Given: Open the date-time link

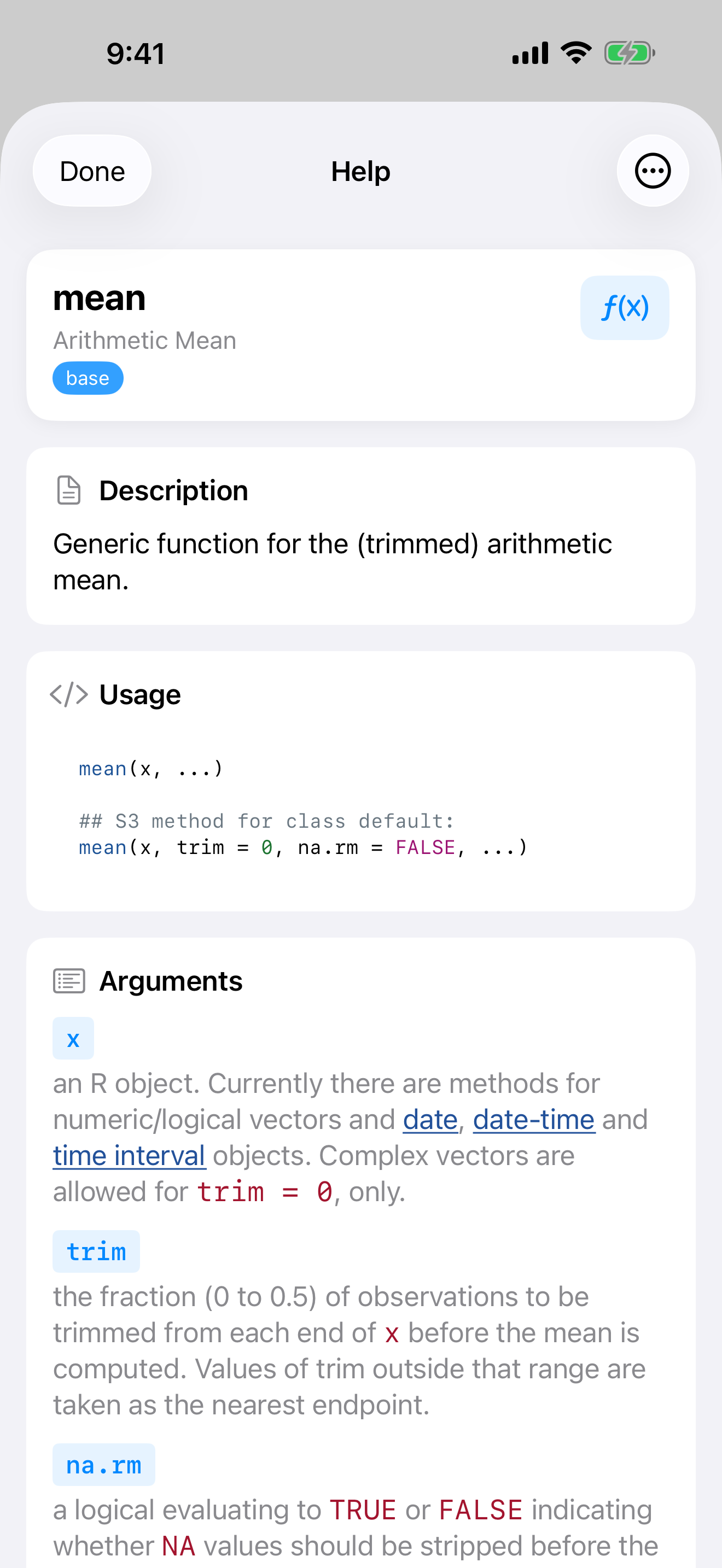Looking at the screenshot, I should 534,1119.
